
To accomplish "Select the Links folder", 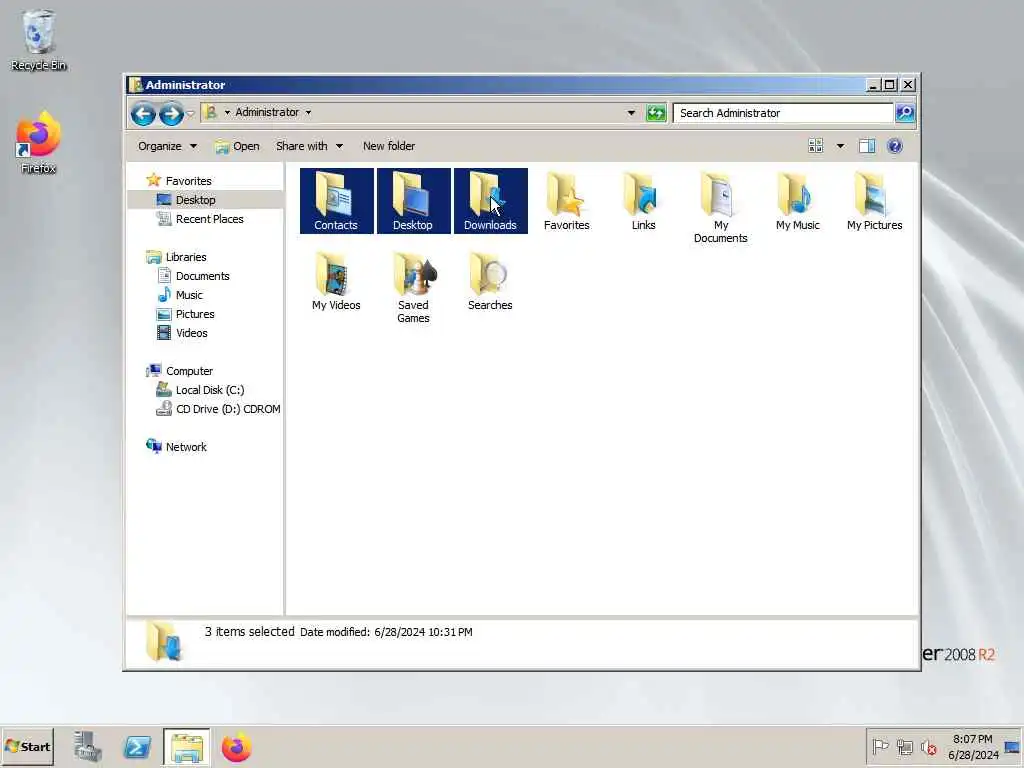I will [643, 201].
